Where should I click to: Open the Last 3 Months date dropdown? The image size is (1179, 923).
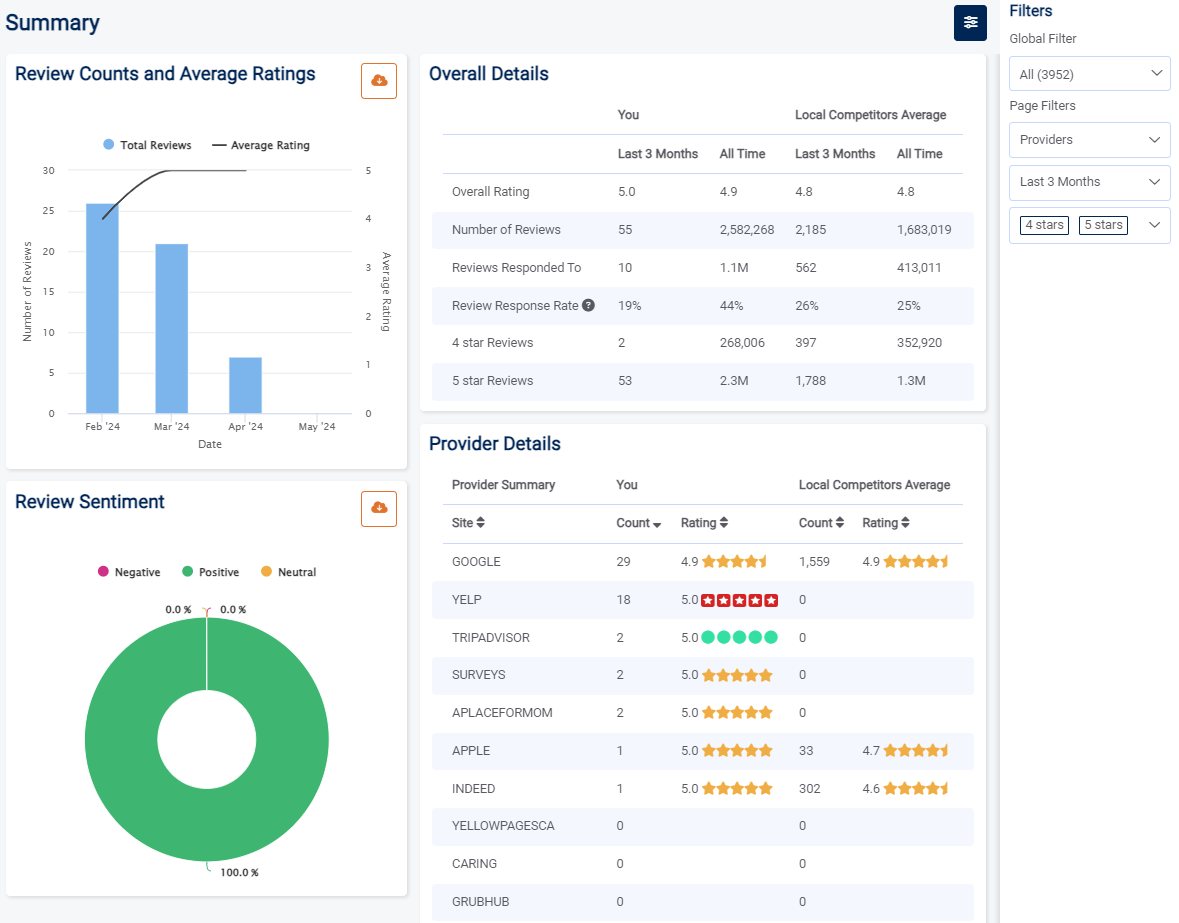[1089, 182]
